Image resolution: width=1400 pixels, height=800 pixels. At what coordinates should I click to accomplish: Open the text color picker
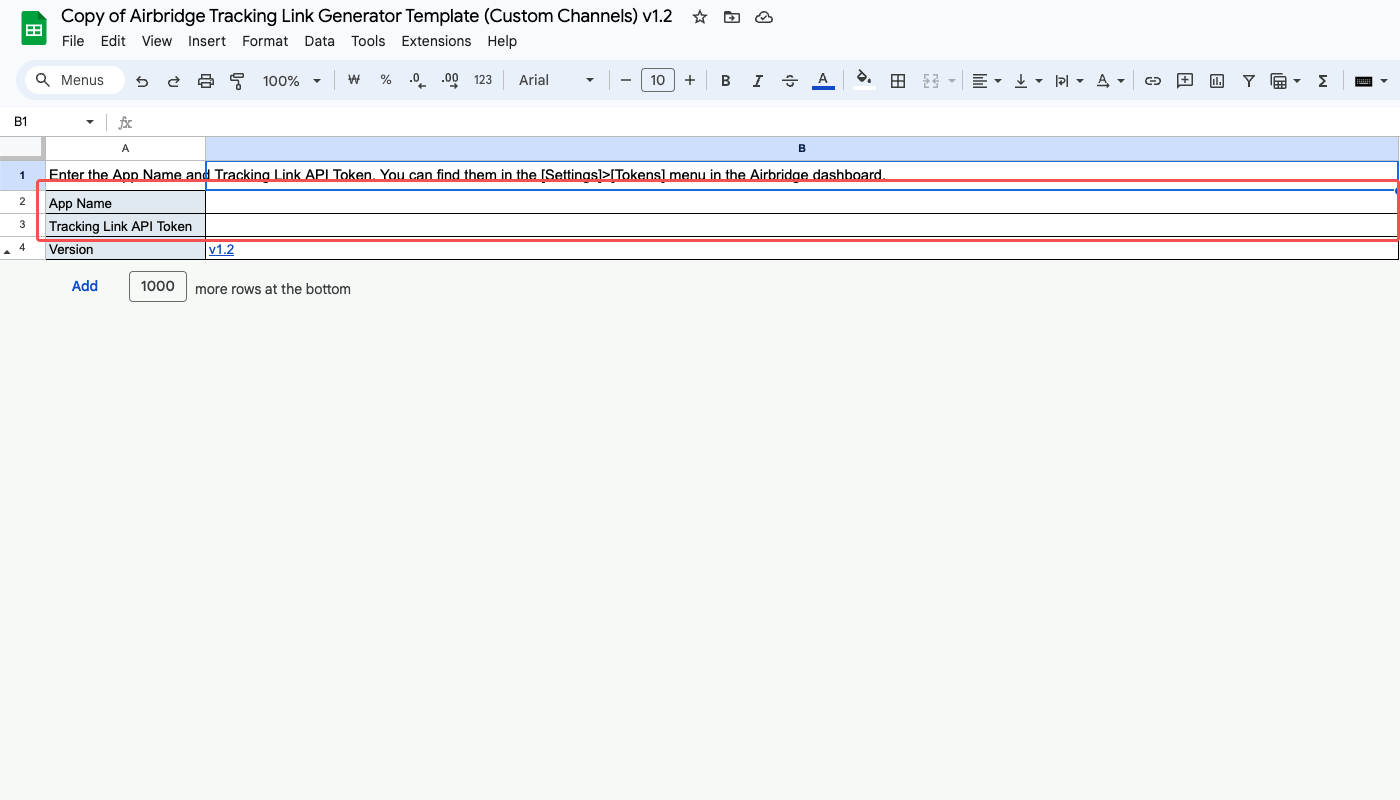point(823,80)
